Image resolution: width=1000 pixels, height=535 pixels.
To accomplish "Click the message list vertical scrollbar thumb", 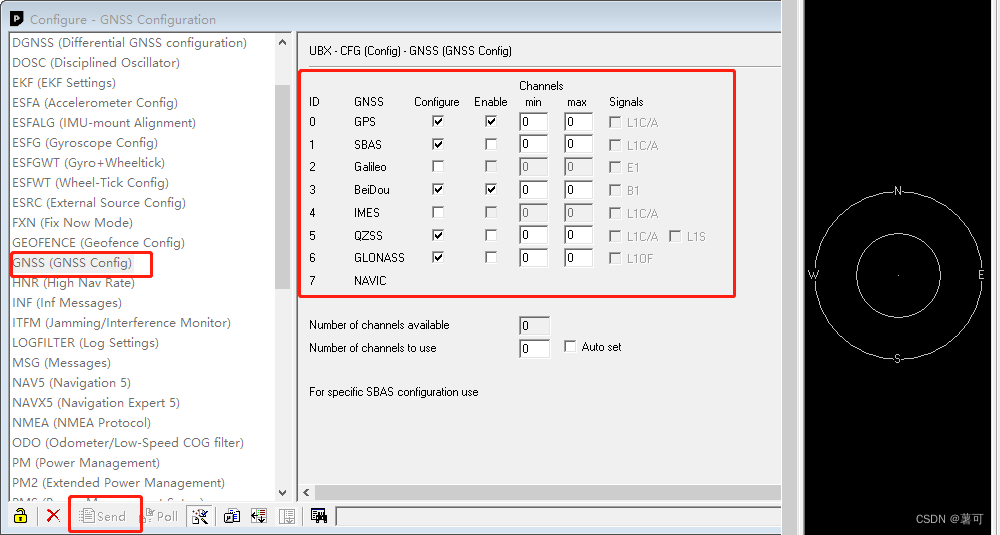I will 283,186.
